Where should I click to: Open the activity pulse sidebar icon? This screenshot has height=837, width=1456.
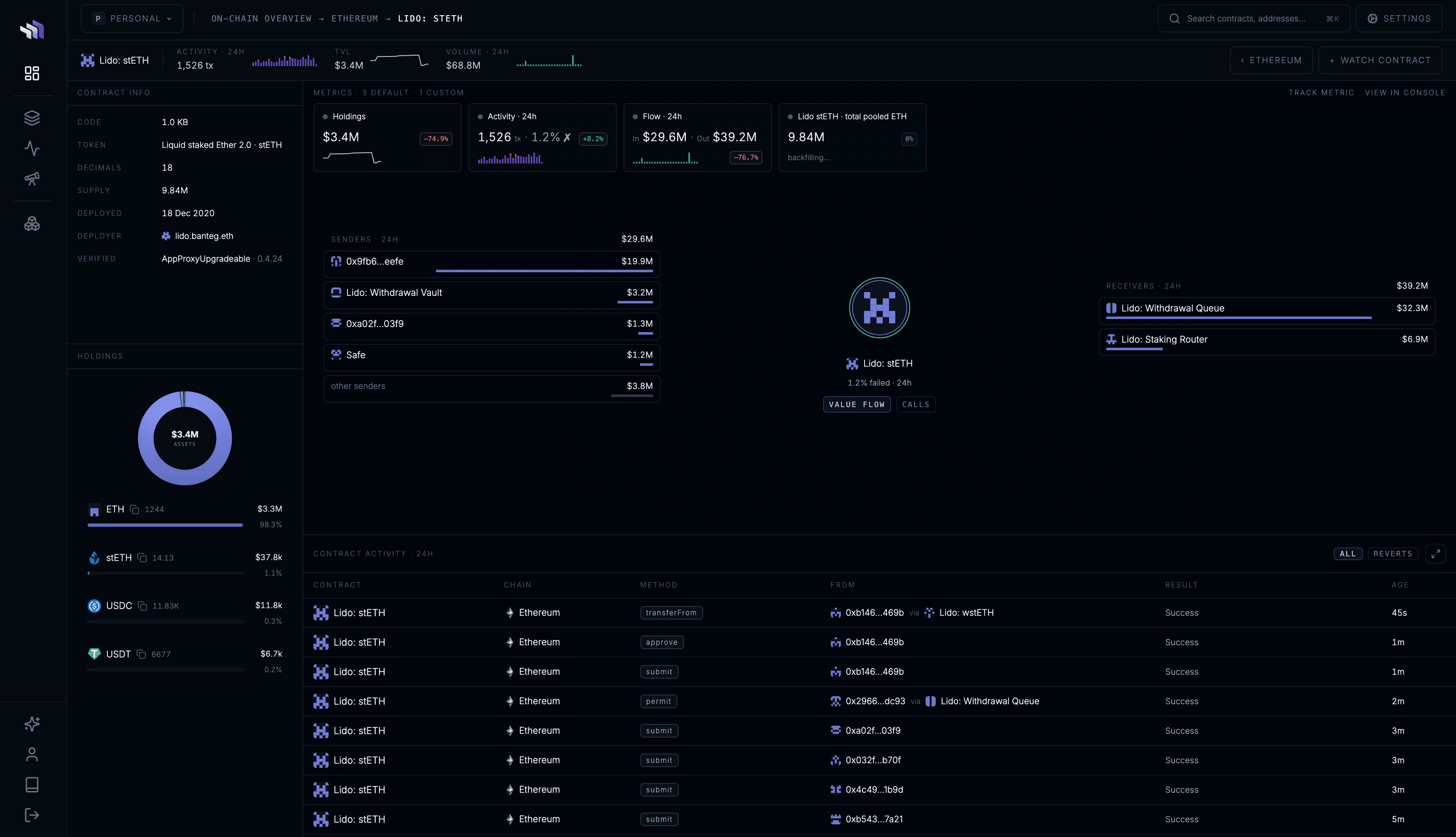click(x=32, y=148)
